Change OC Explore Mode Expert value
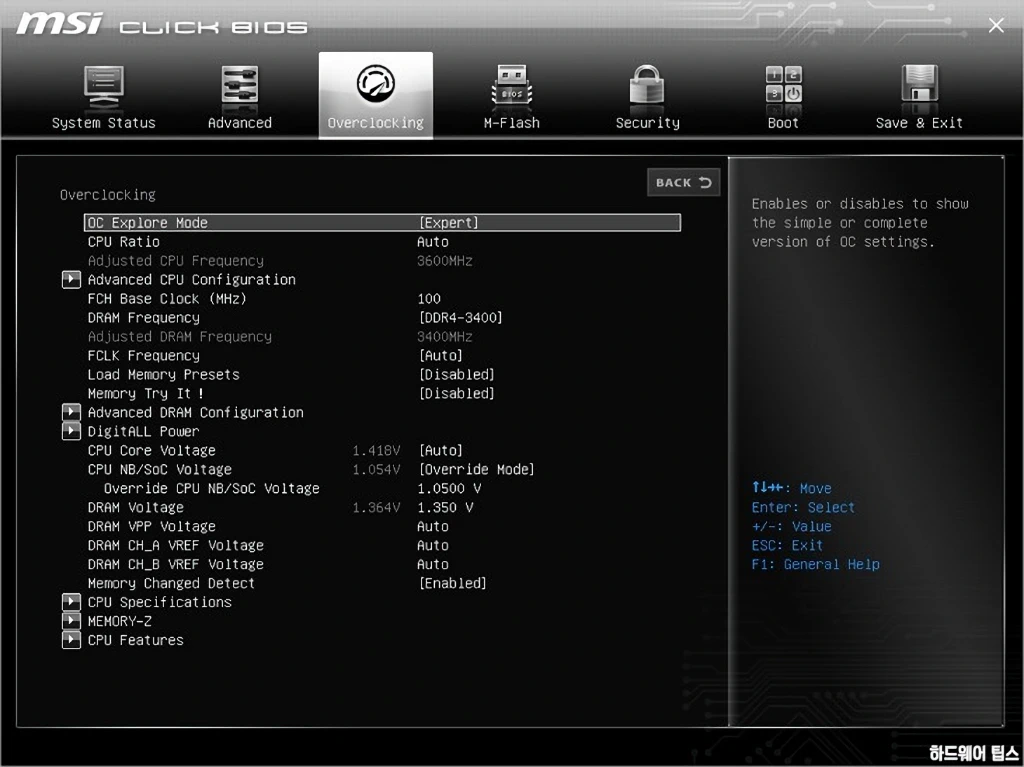Image resolution: width=1024 pixels, height=767 pixels. pos(448,223)
